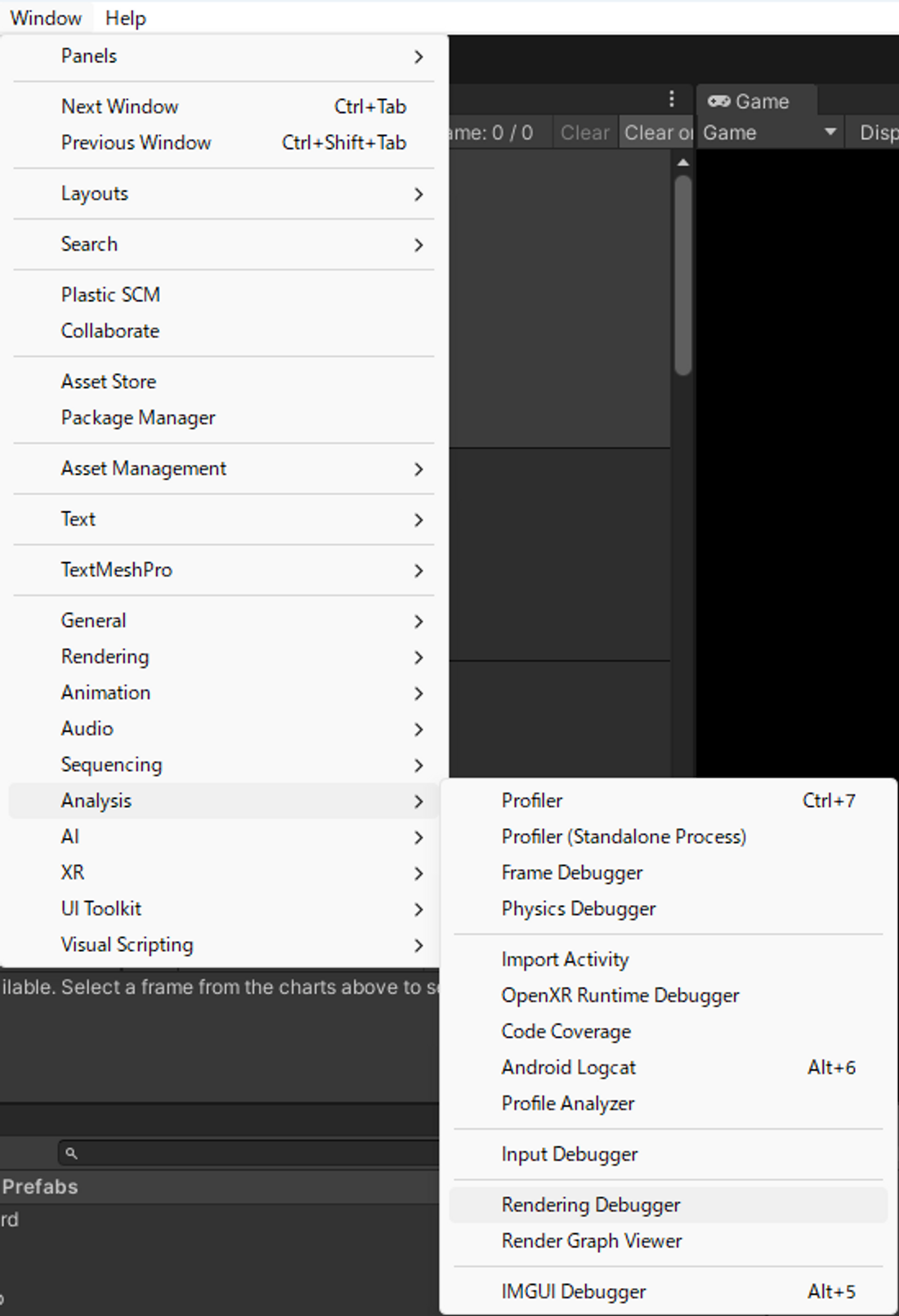This screenshot has width=899, height=1316.
Task: Open the Profiler window
Action: 669,801
